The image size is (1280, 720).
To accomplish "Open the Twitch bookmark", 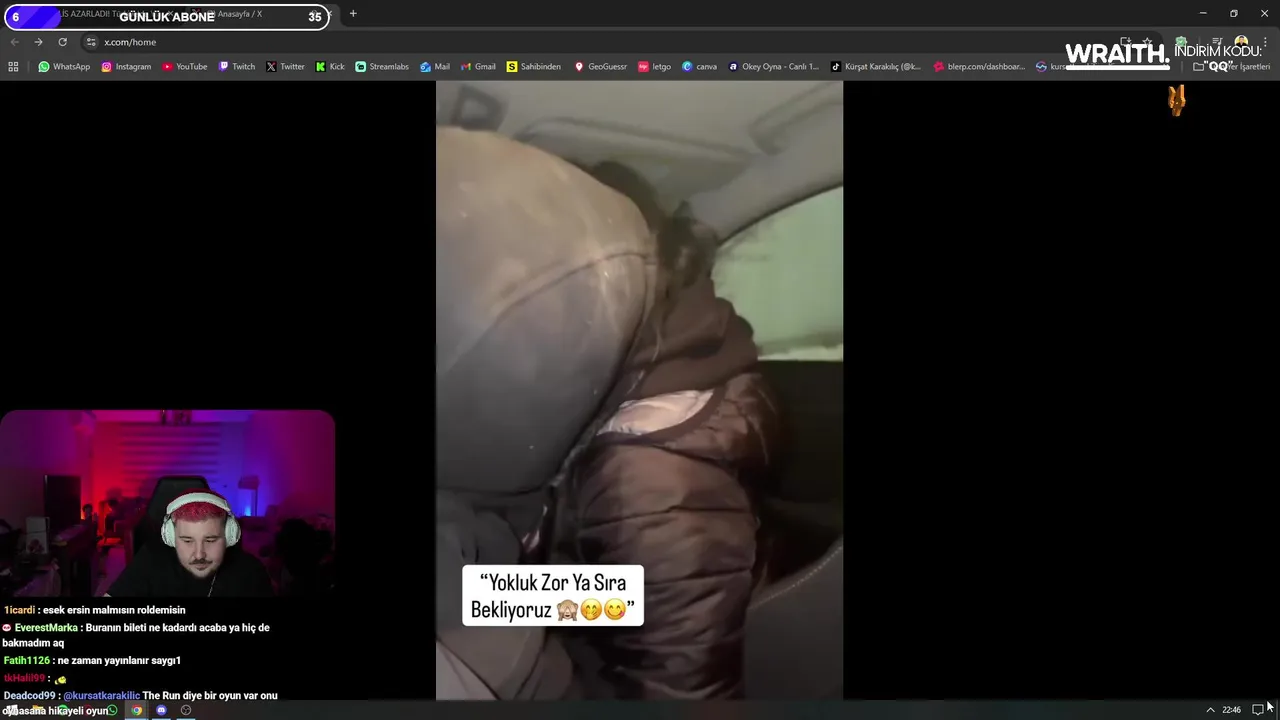I will pyautogui.click(x=237, y=67).
